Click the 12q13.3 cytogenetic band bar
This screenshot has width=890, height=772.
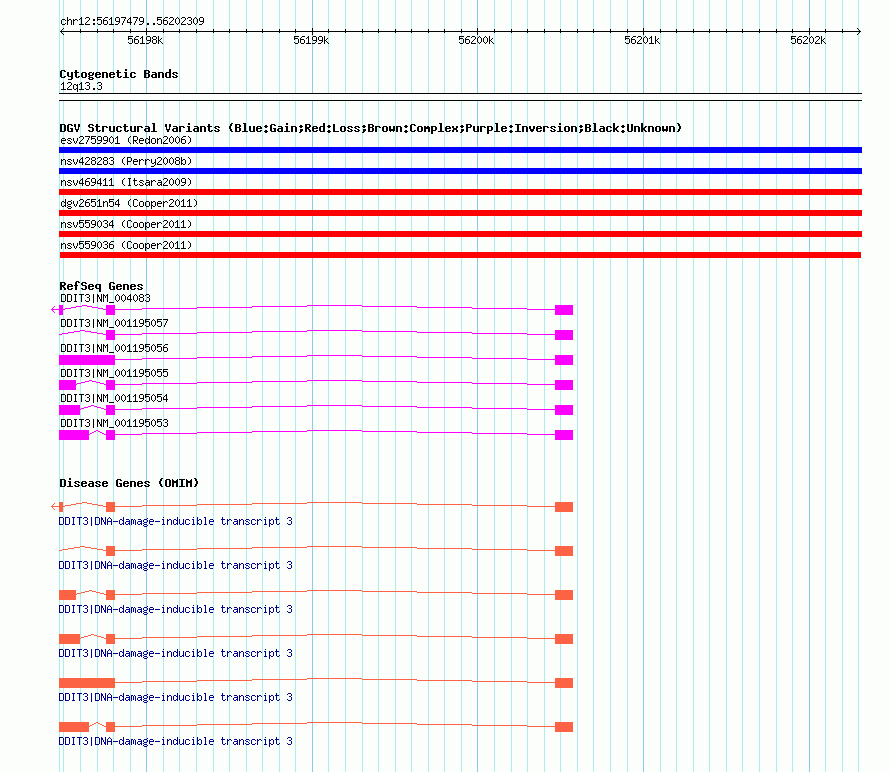pos(460,97)
